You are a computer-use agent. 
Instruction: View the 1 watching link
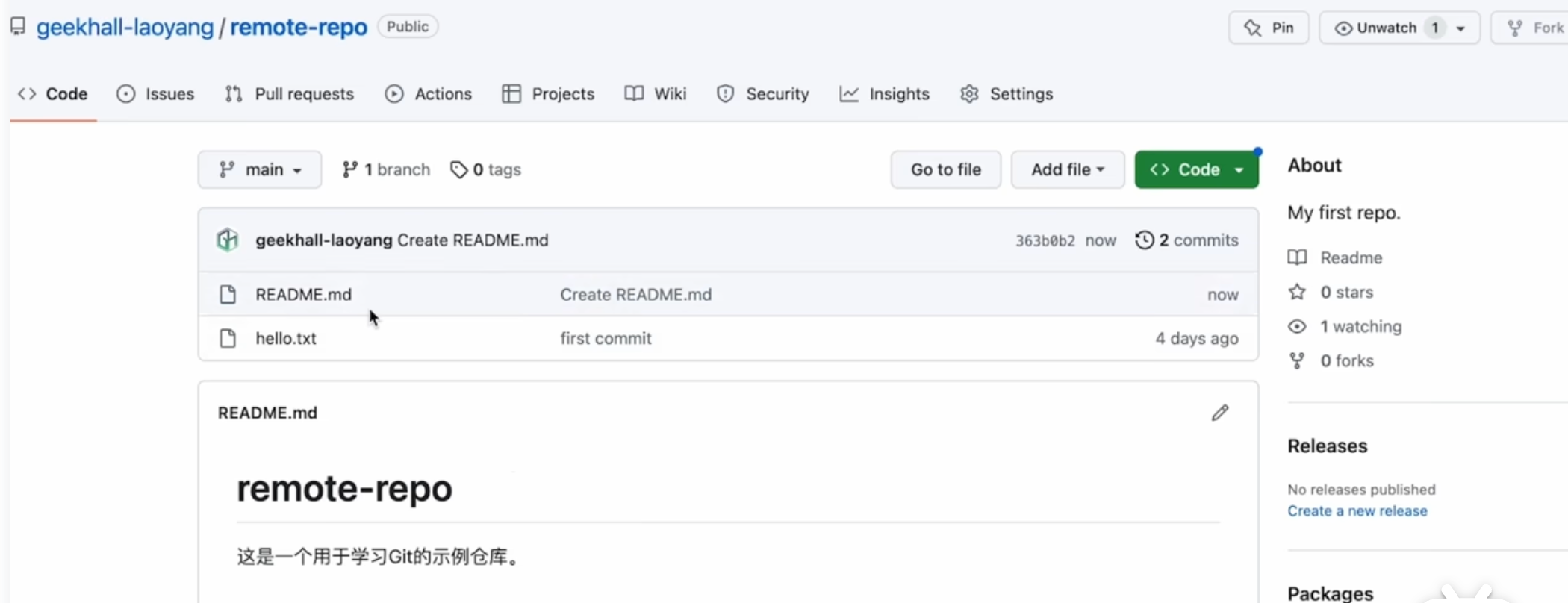pos(1361,326)
